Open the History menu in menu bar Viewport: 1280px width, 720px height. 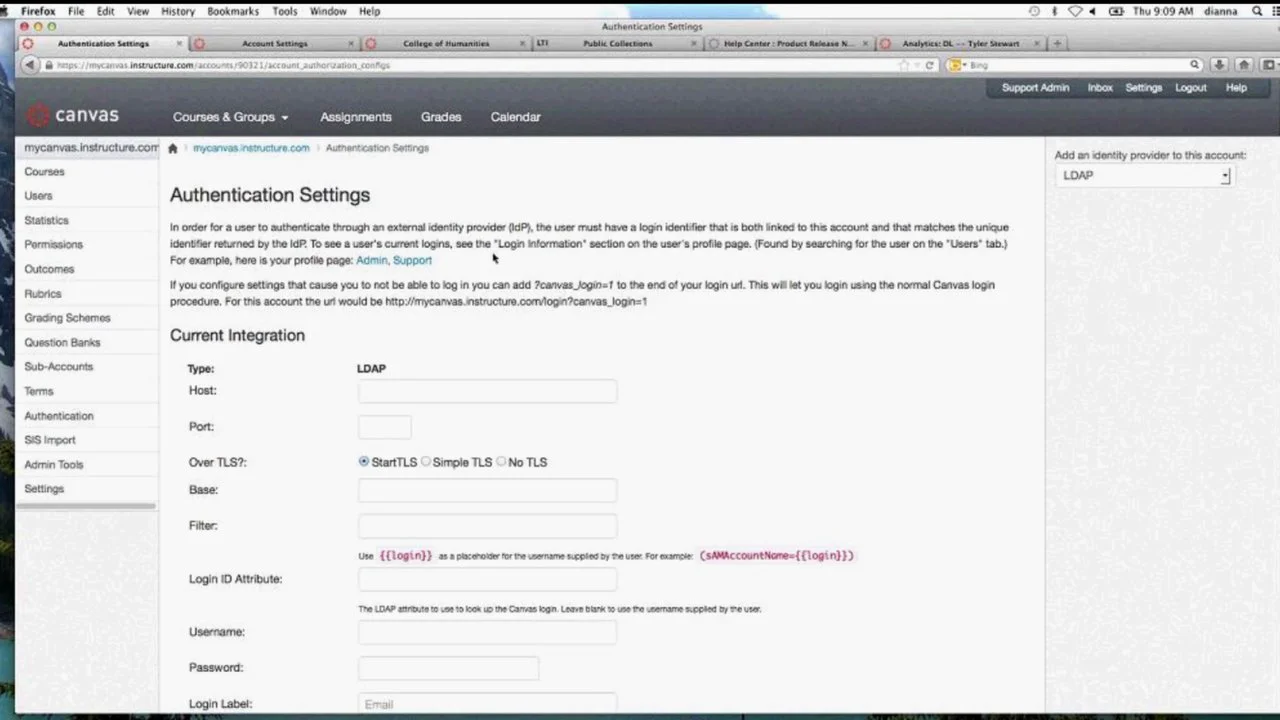[x=178, y=11]
